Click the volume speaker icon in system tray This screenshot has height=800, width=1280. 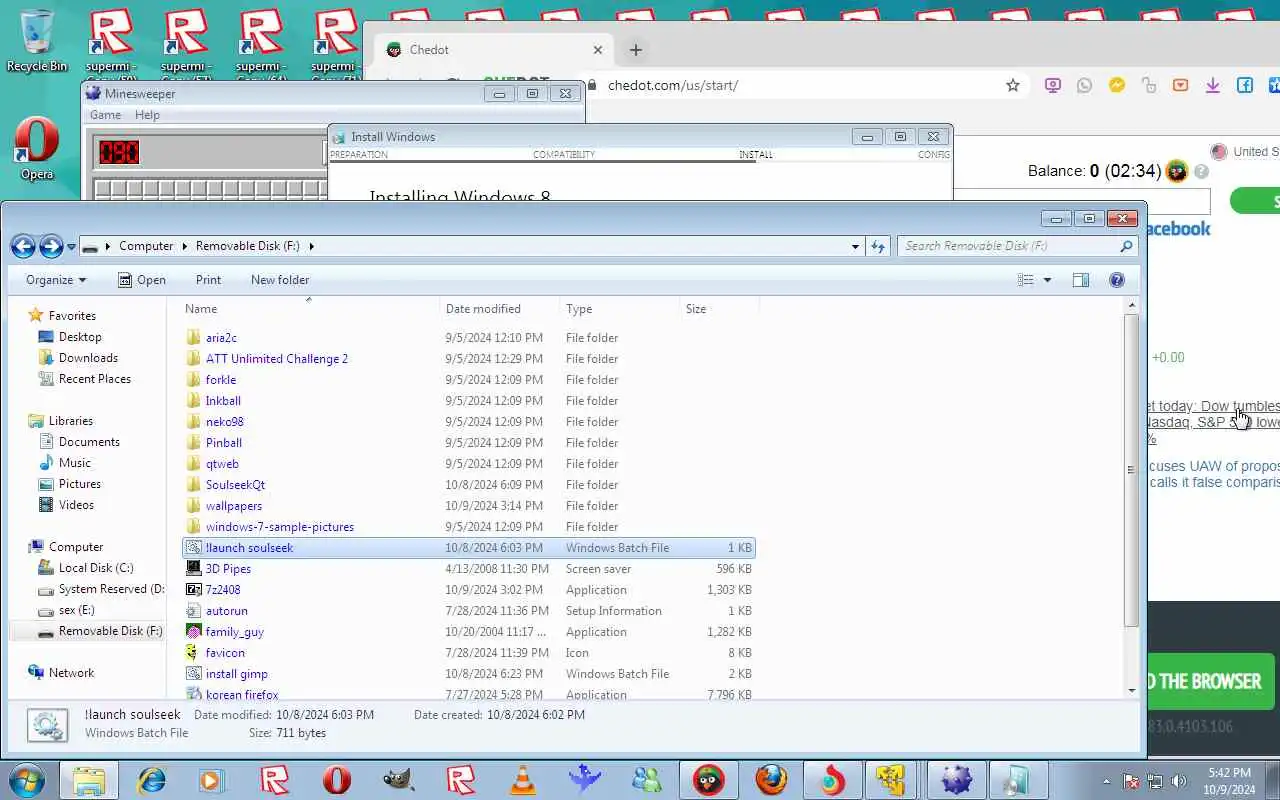click(x=1179, y=781)
